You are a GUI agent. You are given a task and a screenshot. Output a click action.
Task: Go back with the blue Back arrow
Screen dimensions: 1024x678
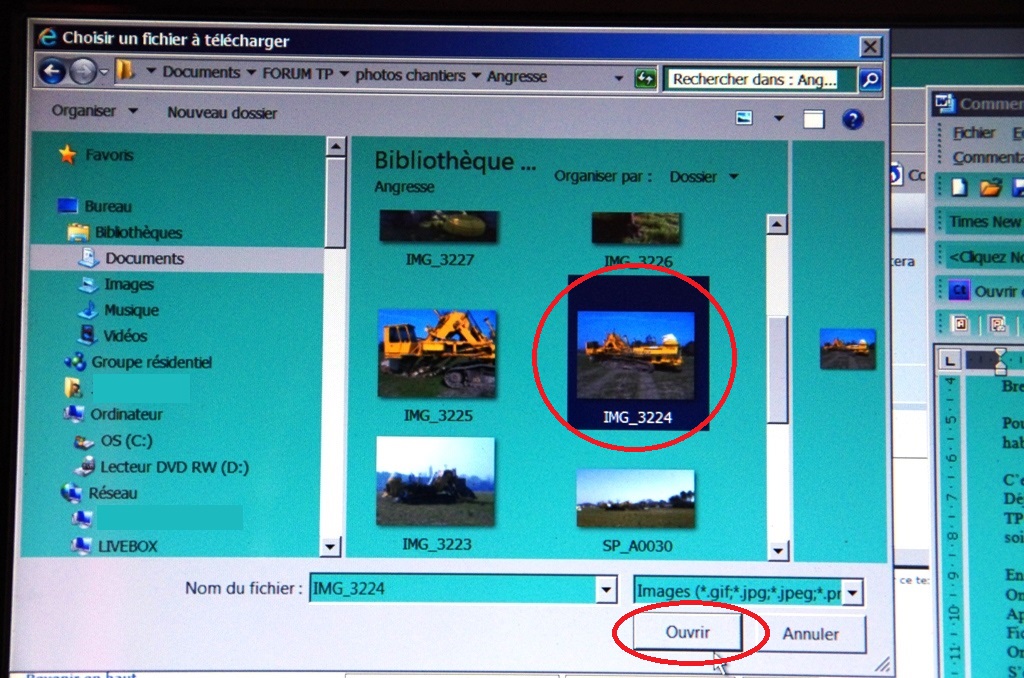pos(52,72)
